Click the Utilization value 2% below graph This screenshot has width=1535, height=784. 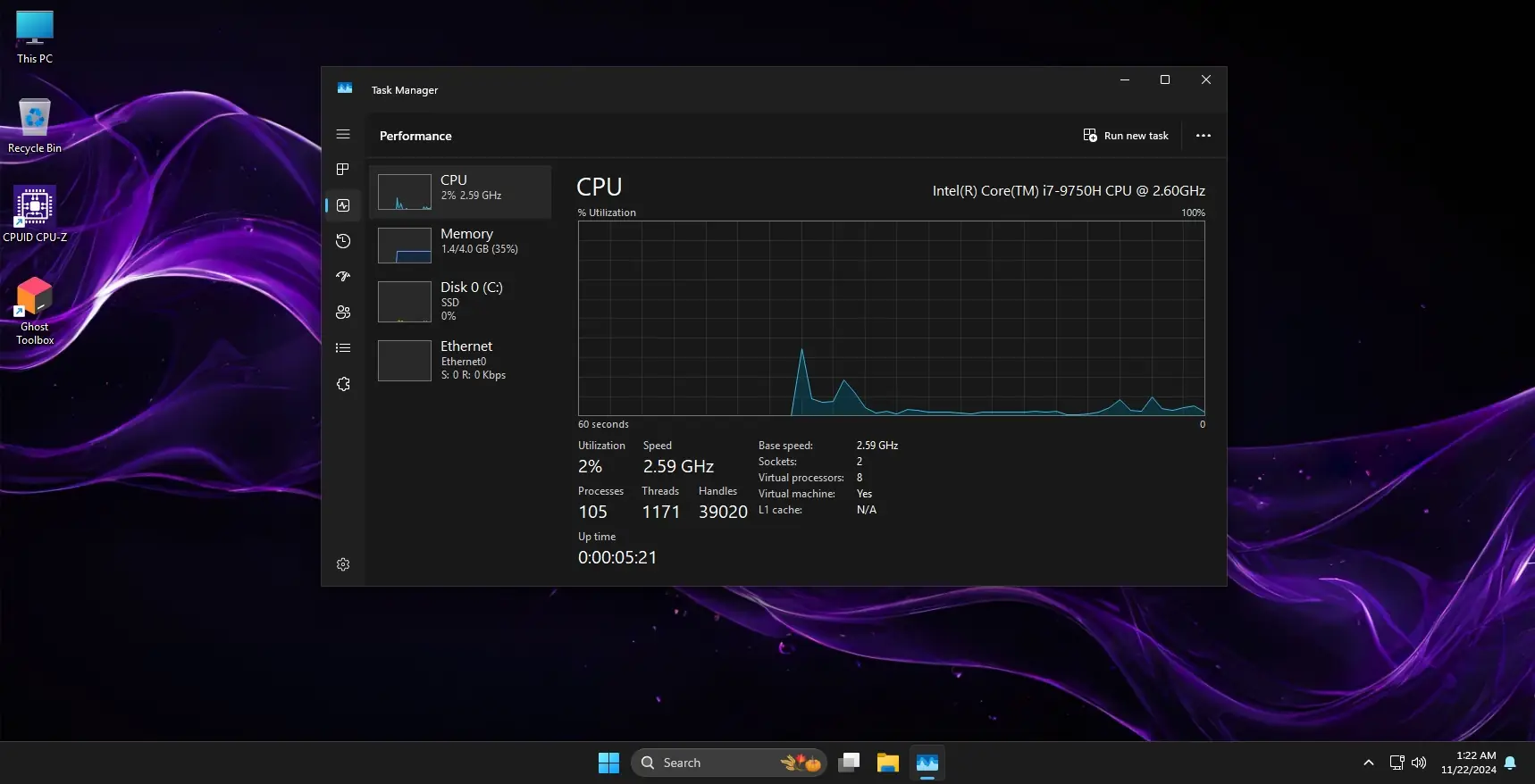click(590, 466)
